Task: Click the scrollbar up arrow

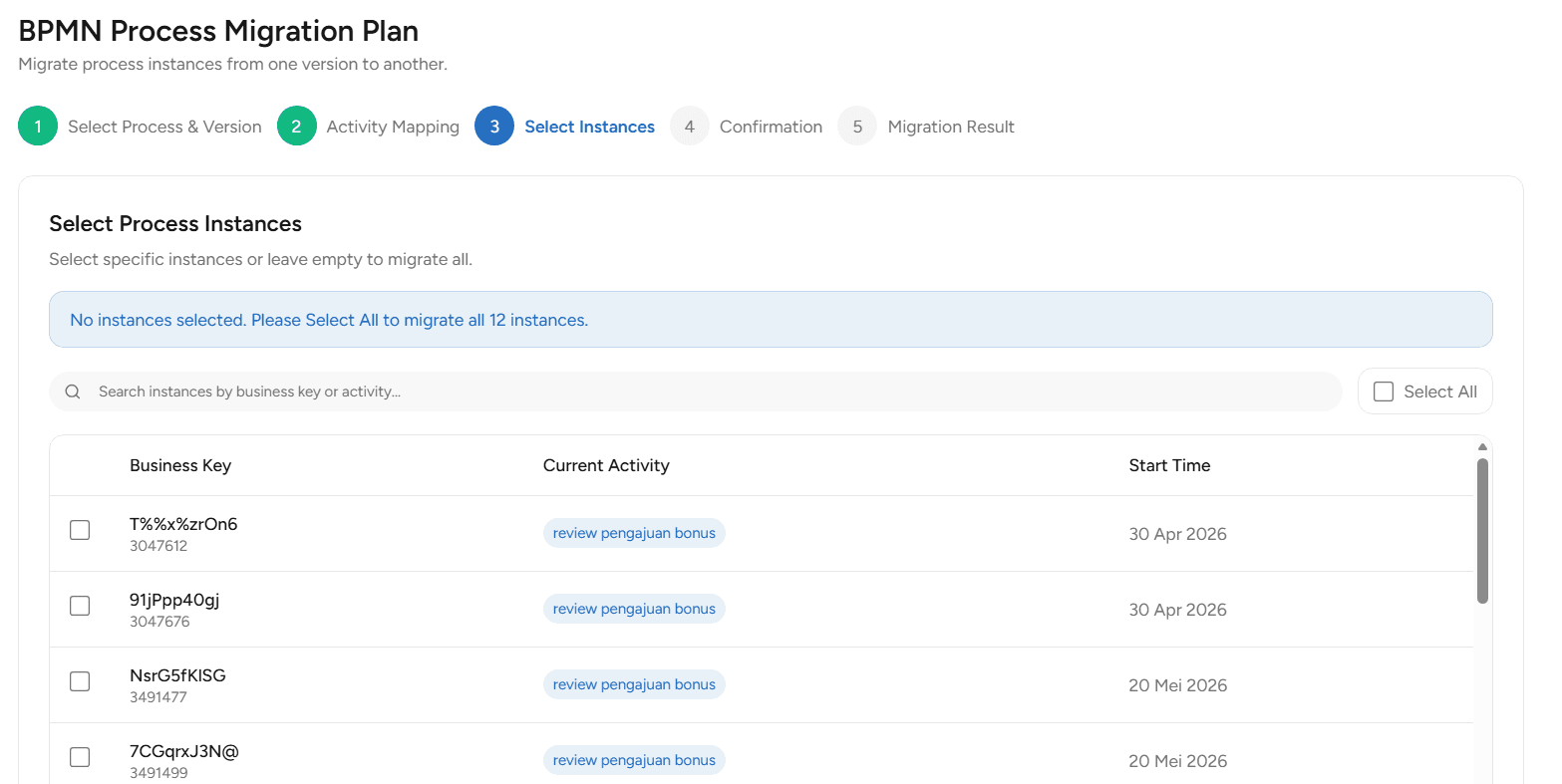Action: pyautogui.click(x=1482, y=446)
